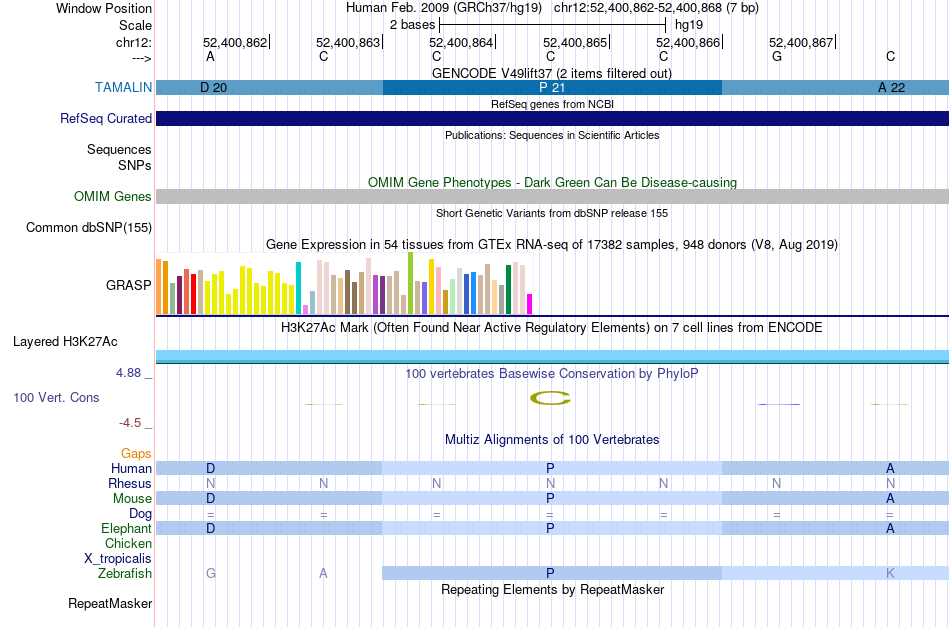Open Multiz Alignments of 100 Vertebrates title
Image resolution: width=950 pixels, height=627 pixels.
[552, 439]
